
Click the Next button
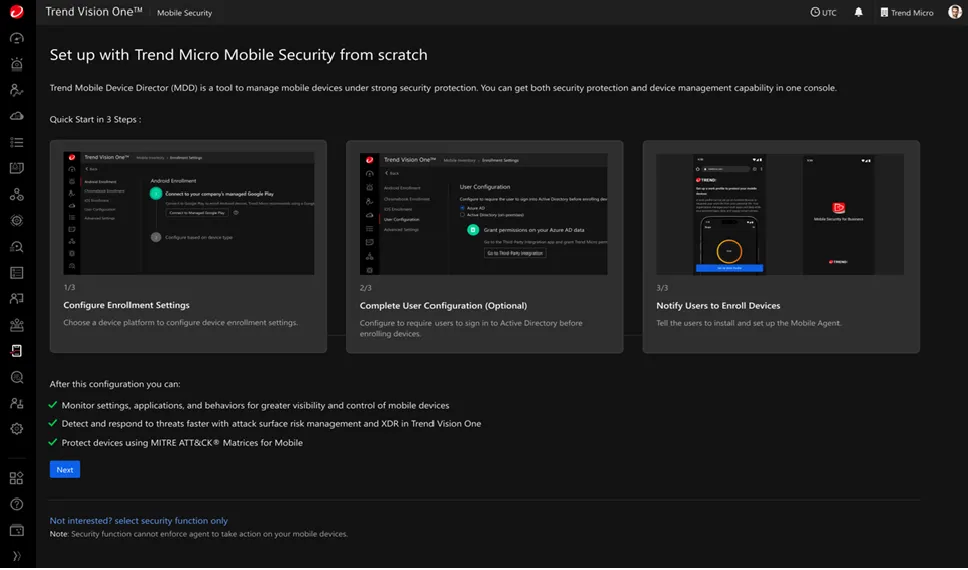[65, 469]
